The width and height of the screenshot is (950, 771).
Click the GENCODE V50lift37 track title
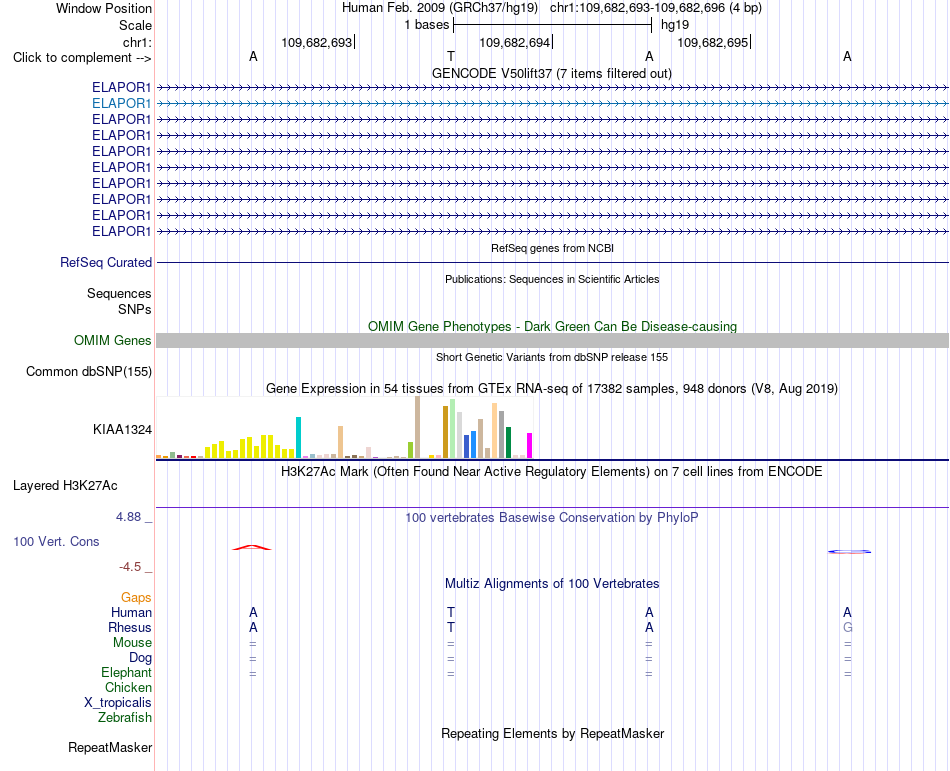[x=552, y=73]
